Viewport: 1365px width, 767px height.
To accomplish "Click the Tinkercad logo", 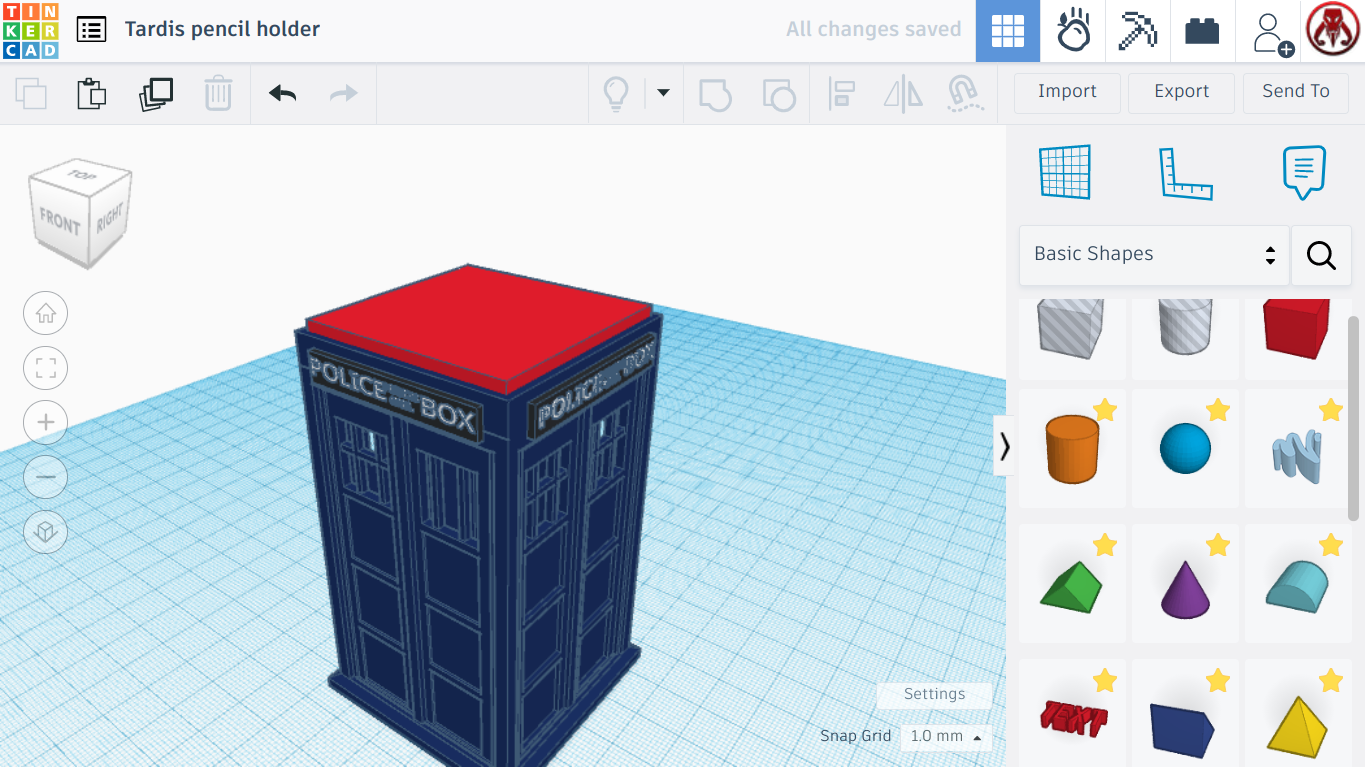I will click(31, 30).
